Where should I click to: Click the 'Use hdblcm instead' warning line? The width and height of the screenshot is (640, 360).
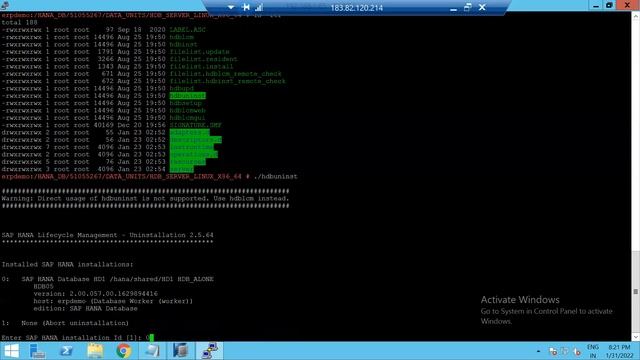[x=145, y=198]
